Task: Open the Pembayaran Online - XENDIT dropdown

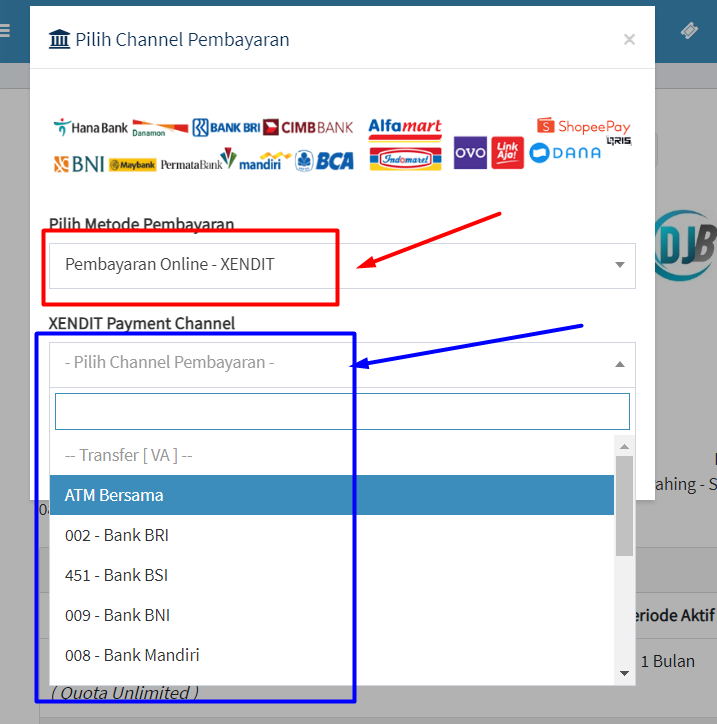Action: tap(342, 265)
